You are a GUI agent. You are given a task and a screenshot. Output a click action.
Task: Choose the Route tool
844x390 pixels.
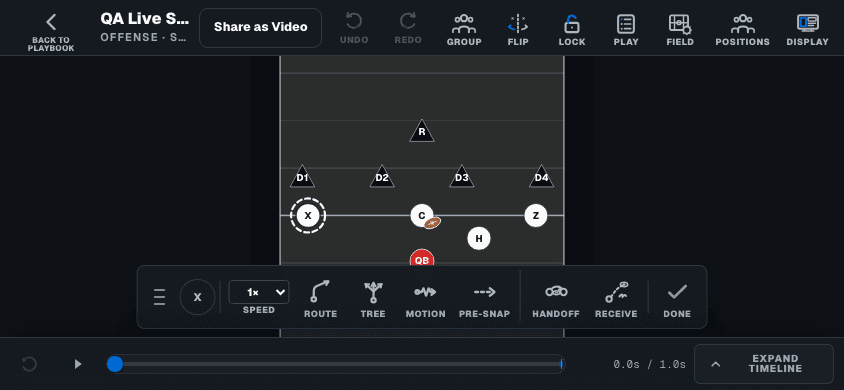click(320, 299)
